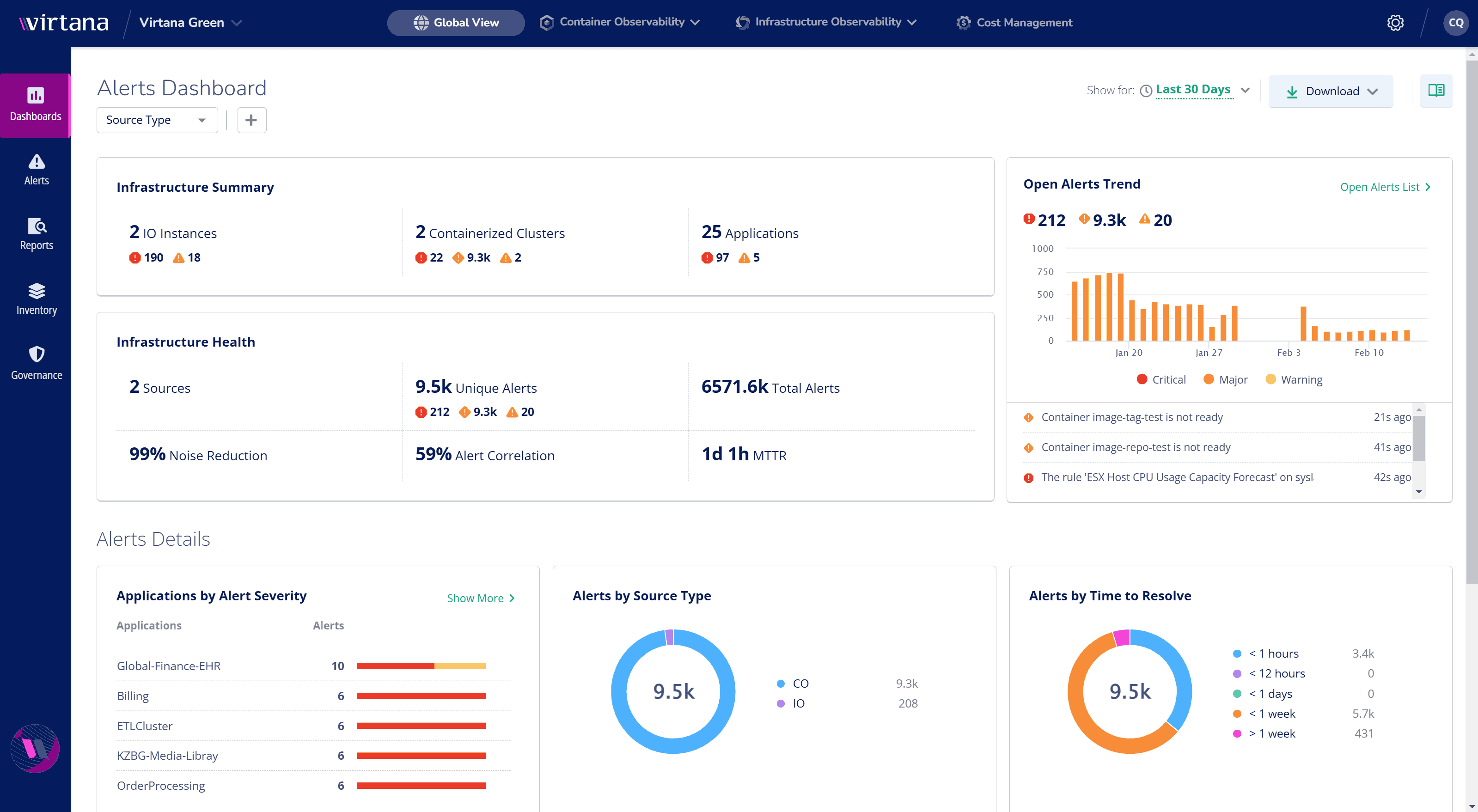This screenshot has height=812, width=1478.
Task: Toggle Warning series in trend legend
Action: pyautogui.click(x=1294, y=379)
